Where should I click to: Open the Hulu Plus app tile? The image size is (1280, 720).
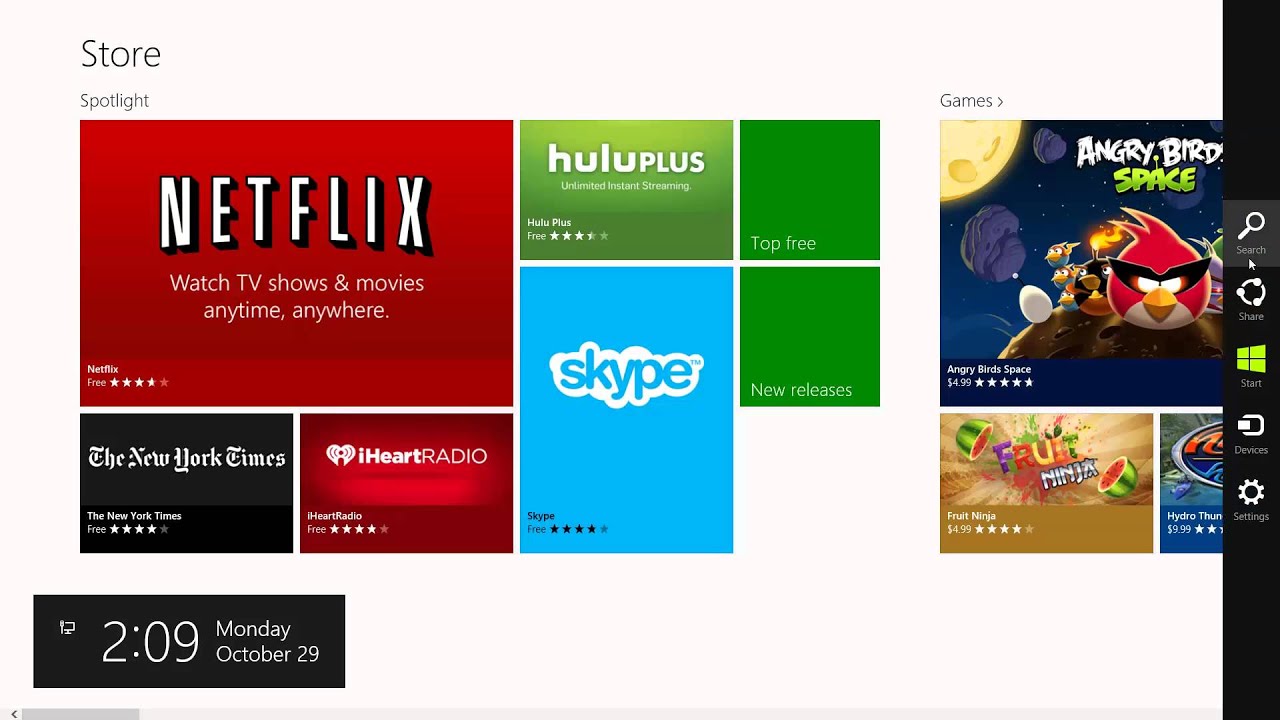[x=626, y=190]
